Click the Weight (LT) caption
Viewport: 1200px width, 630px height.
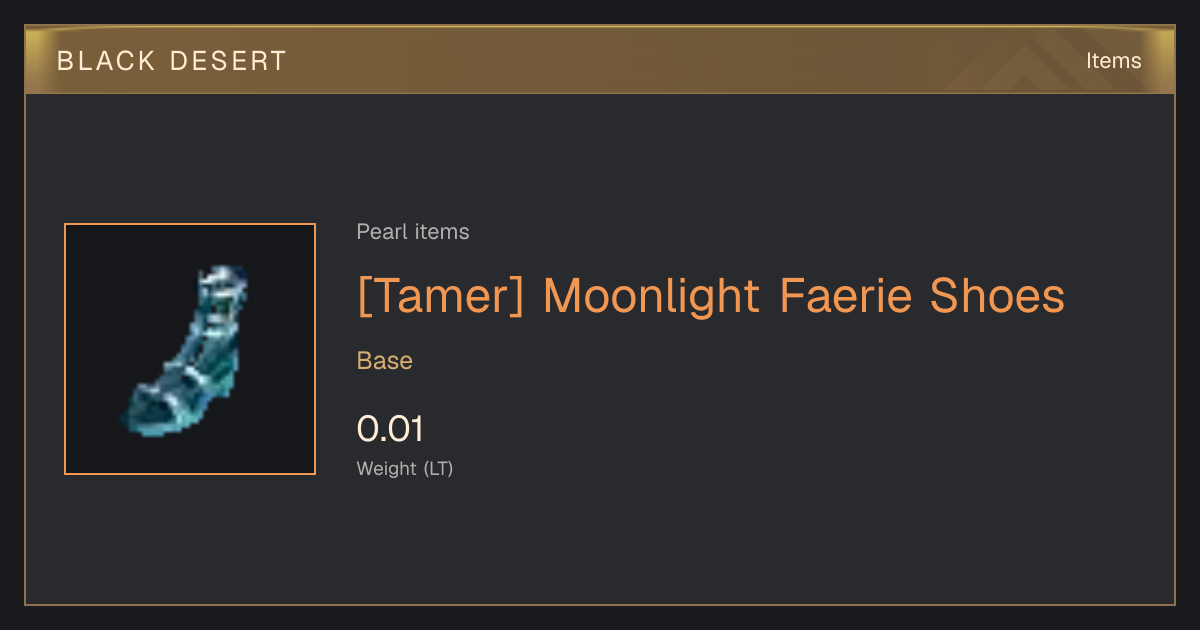coord(405,468)
